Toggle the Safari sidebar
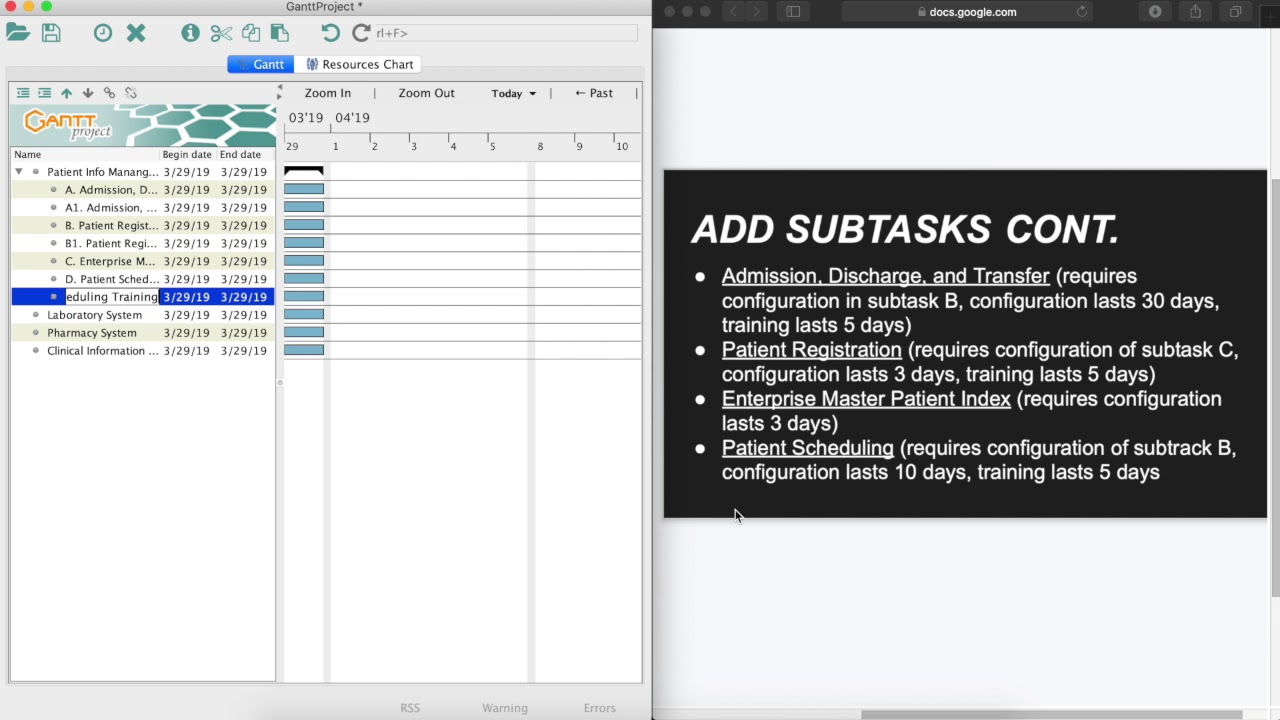The width and height of the screenshot is (1280, 720). (793, 12)
